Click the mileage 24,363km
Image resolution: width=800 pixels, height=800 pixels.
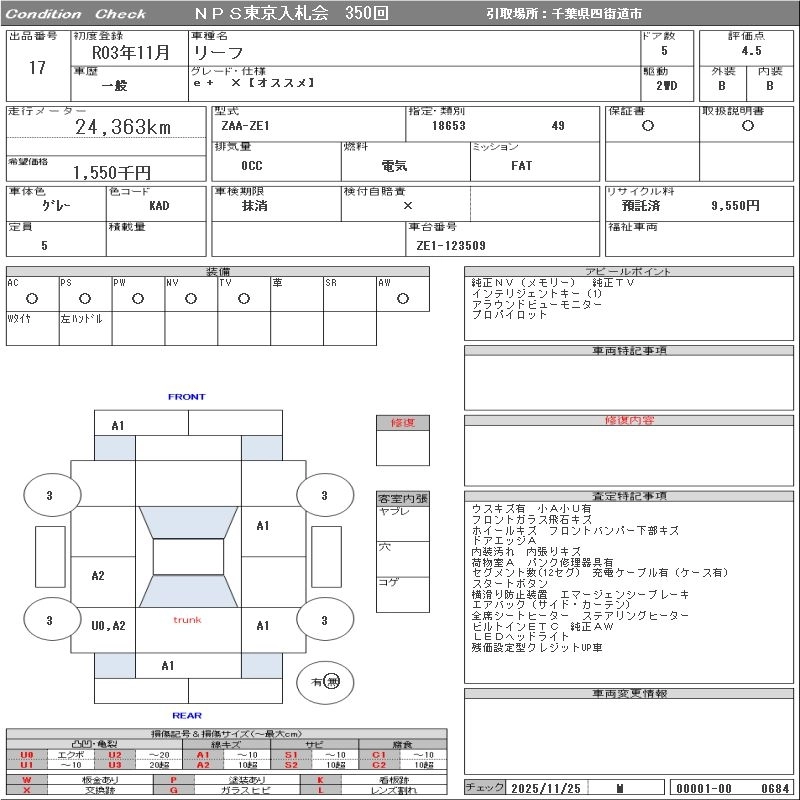tap(123, 127)
